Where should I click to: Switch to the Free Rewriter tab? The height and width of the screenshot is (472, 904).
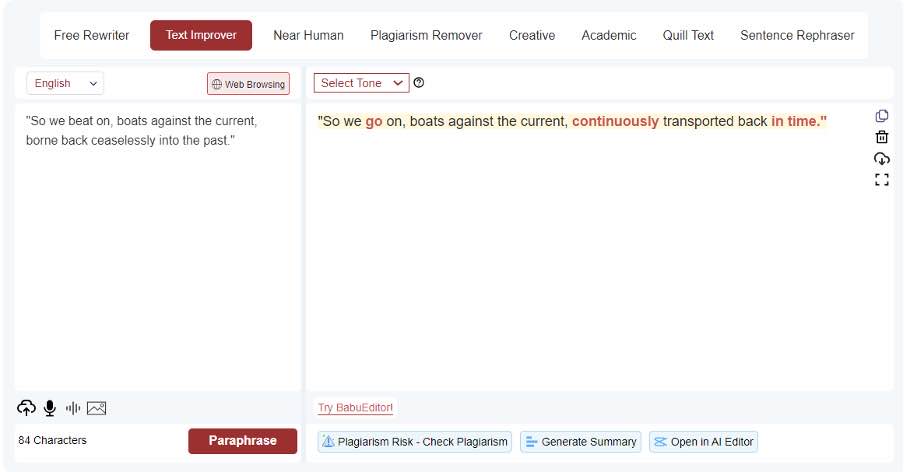[x=92, y=35]
